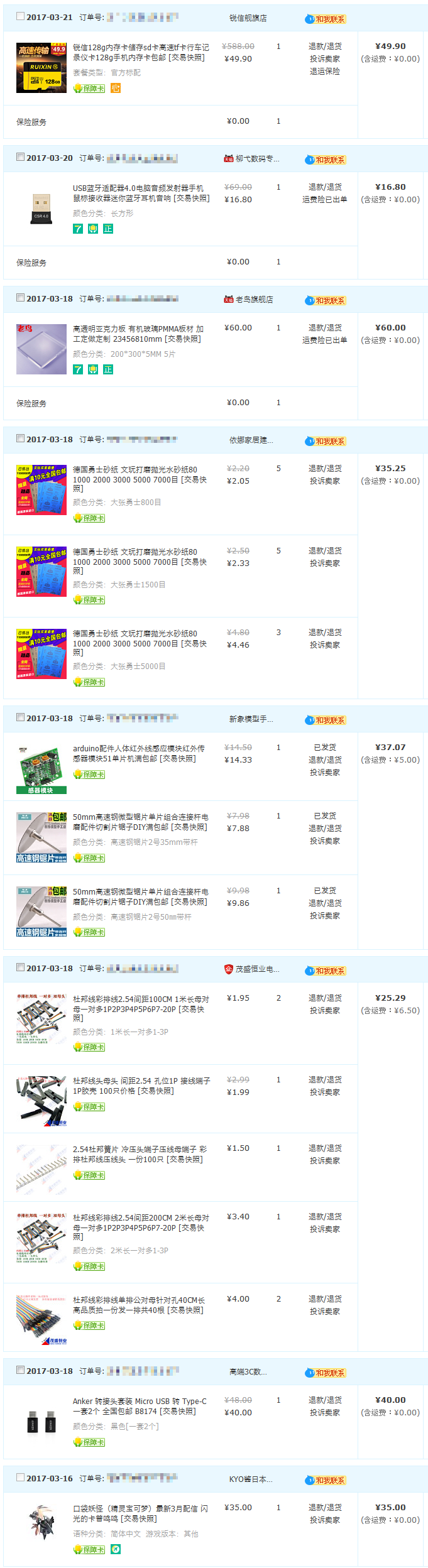428x1568 pixels.
Task: Click 投诉卖家 for the Anker adapter order
Action: (325, 1413)
